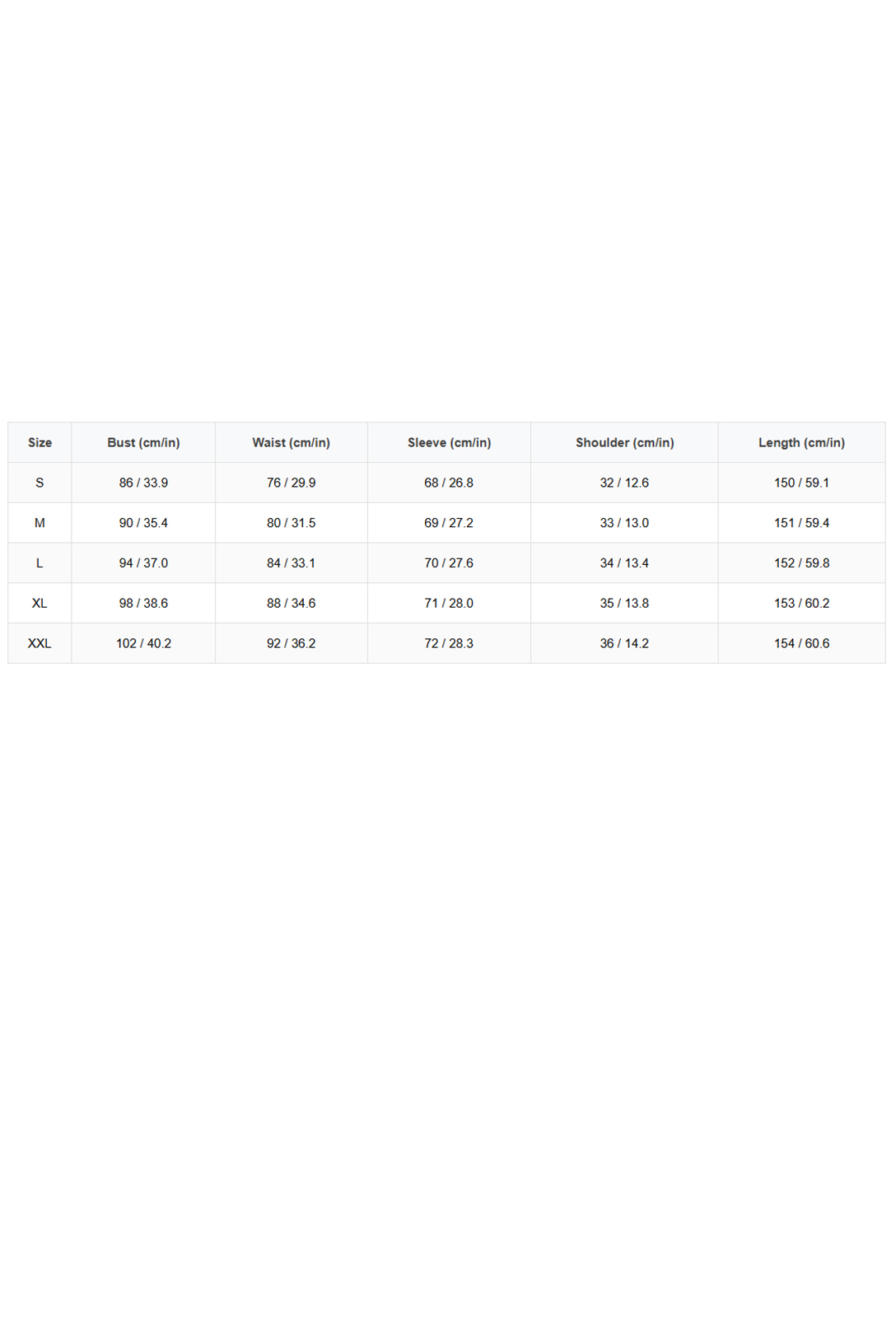Select waist value '84 / 33.1'

point(291,563)
